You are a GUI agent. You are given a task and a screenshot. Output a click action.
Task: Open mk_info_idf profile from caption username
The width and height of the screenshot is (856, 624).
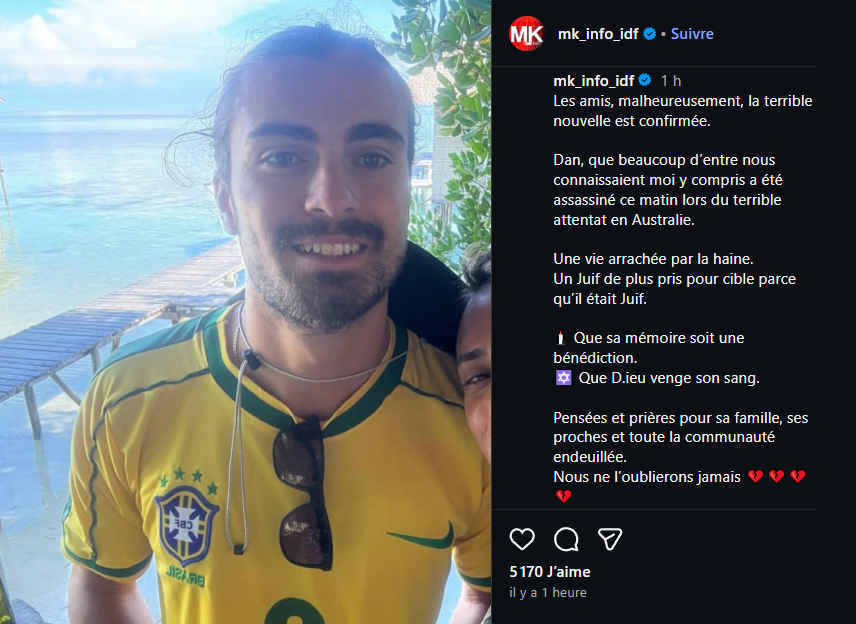point(593,81)
